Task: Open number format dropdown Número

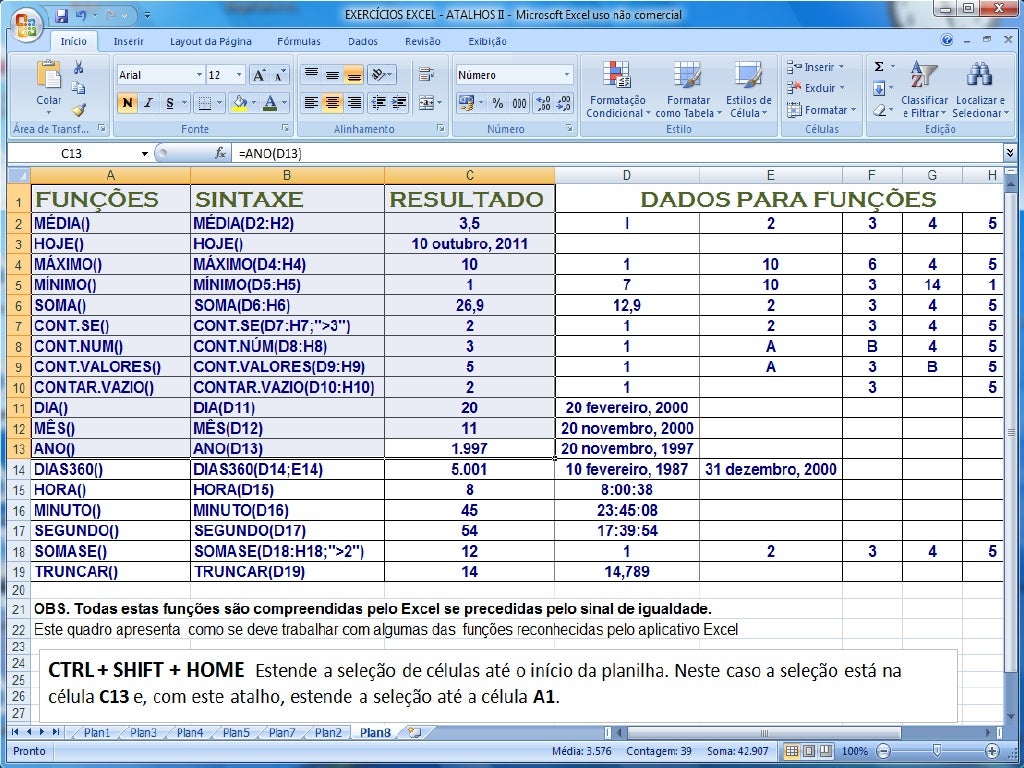Action: tap(566, 75)
